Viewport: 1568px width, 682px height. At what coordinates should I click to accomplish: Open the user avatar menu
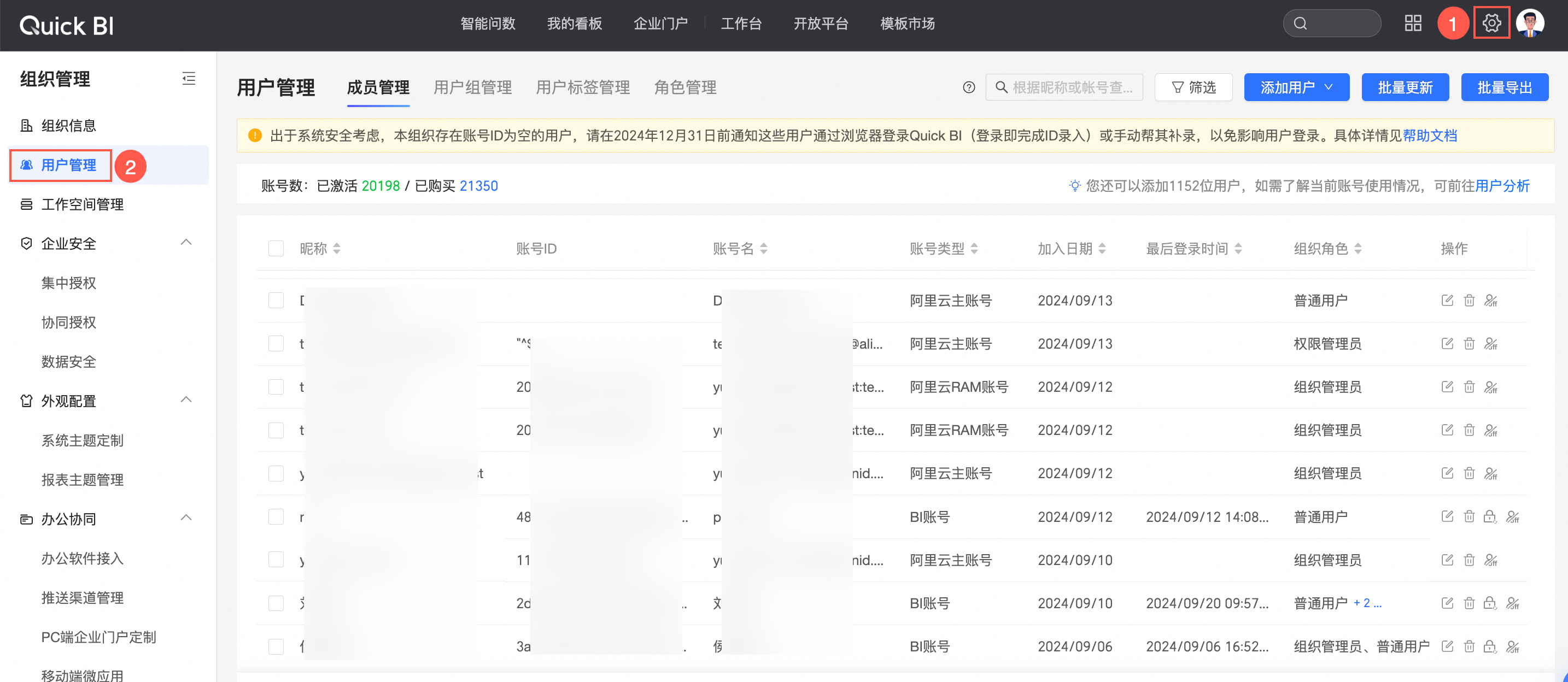click(1530, 23)
